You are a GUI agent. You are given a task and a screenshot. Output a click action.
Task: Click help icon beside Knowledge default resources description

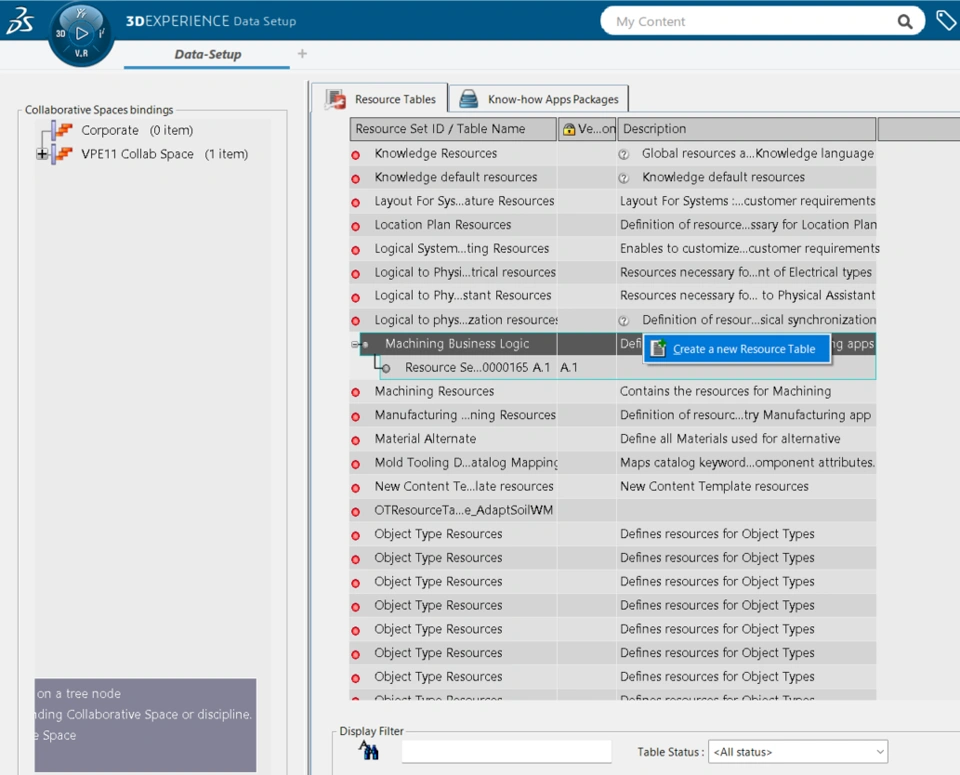click(623, 178)
